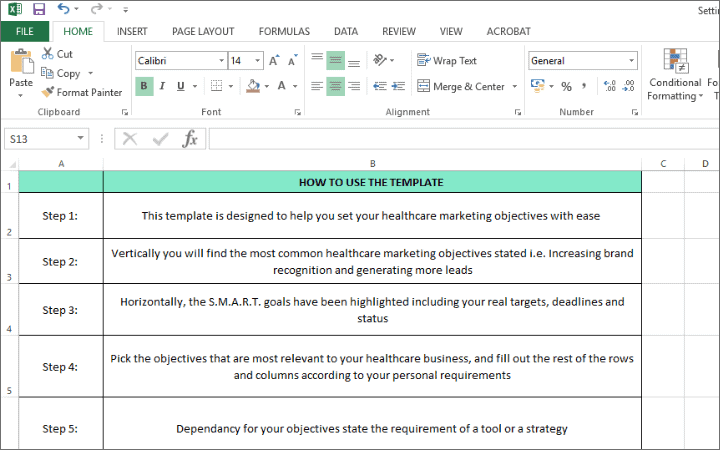Image resolution: width=720 pixels, height=450 pixels.
Task: Toggle Wrap Text for the cell
Action: pyautogui.click(x=447, y=61)
